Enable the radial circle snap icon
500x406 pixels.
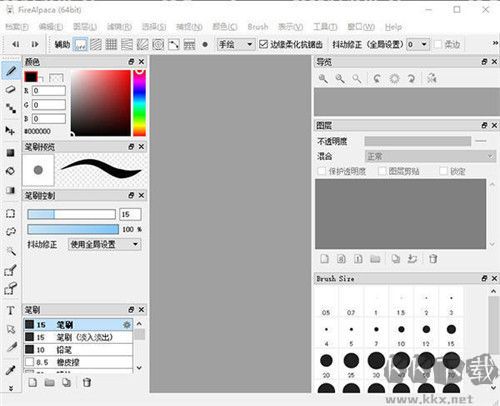click(x=158, y=44)
